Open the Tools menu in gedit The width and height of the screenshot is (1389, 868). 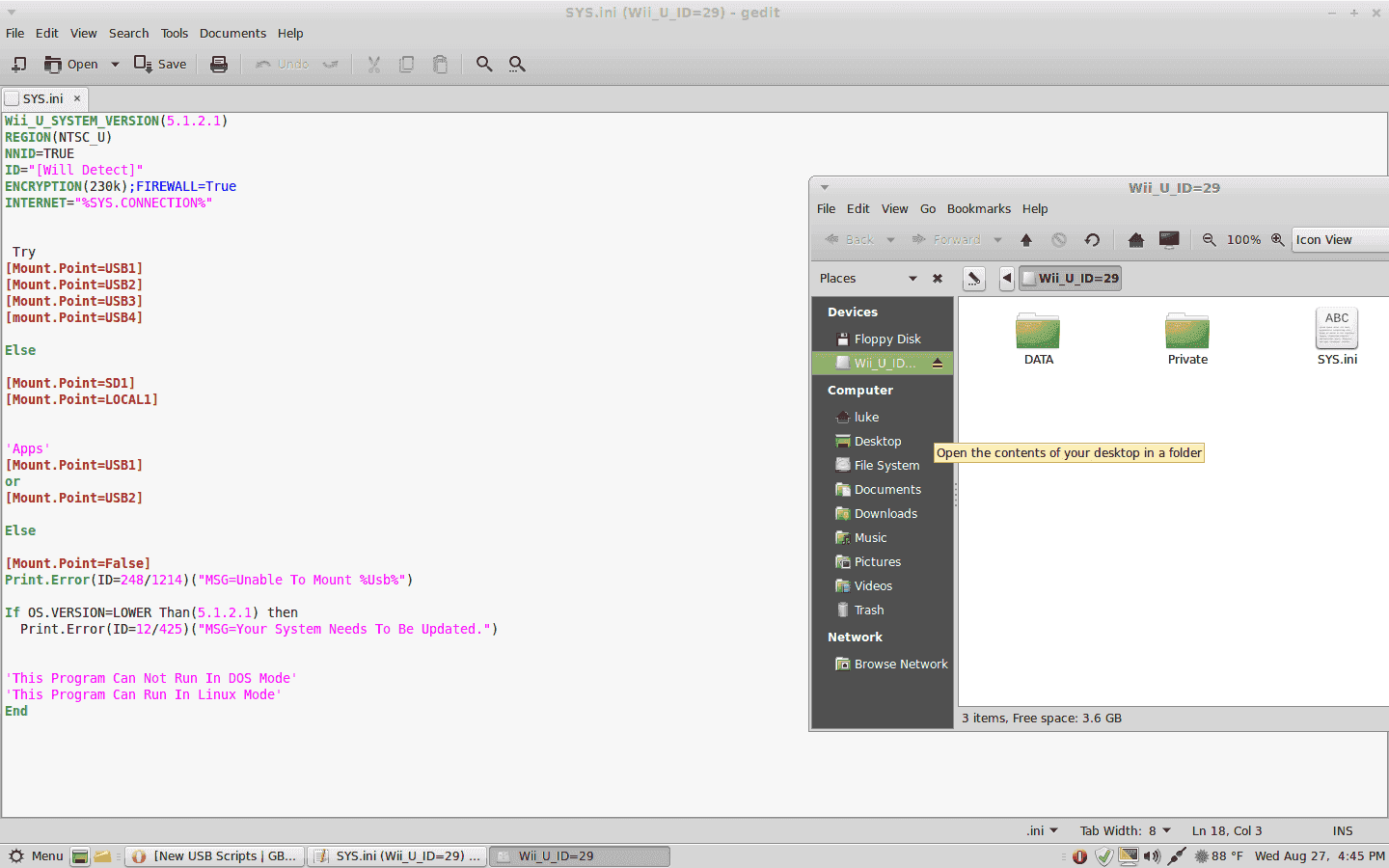tap(175, 33)
